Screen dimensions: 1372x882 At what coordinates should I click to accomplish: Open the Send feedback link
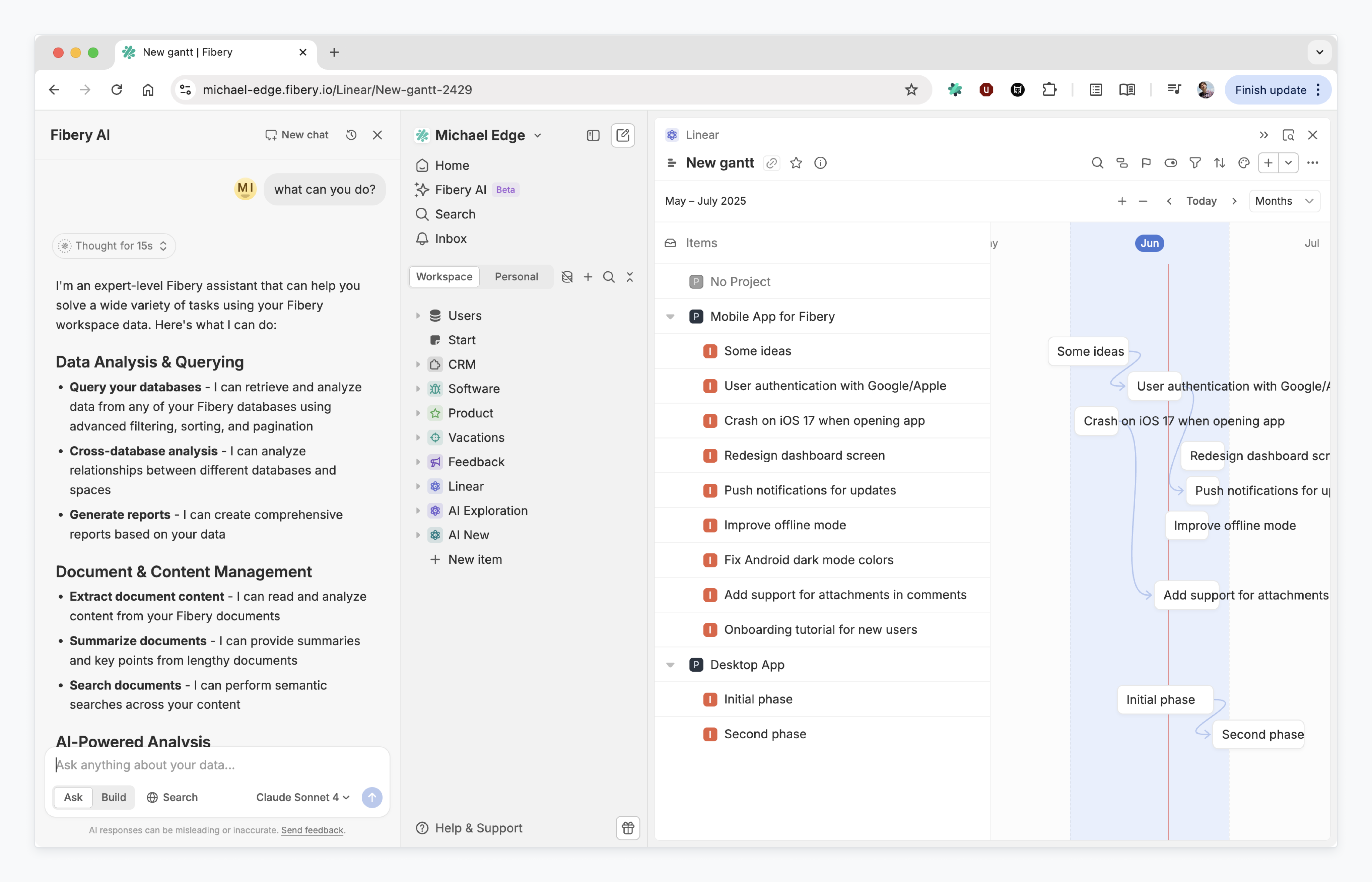312,830
